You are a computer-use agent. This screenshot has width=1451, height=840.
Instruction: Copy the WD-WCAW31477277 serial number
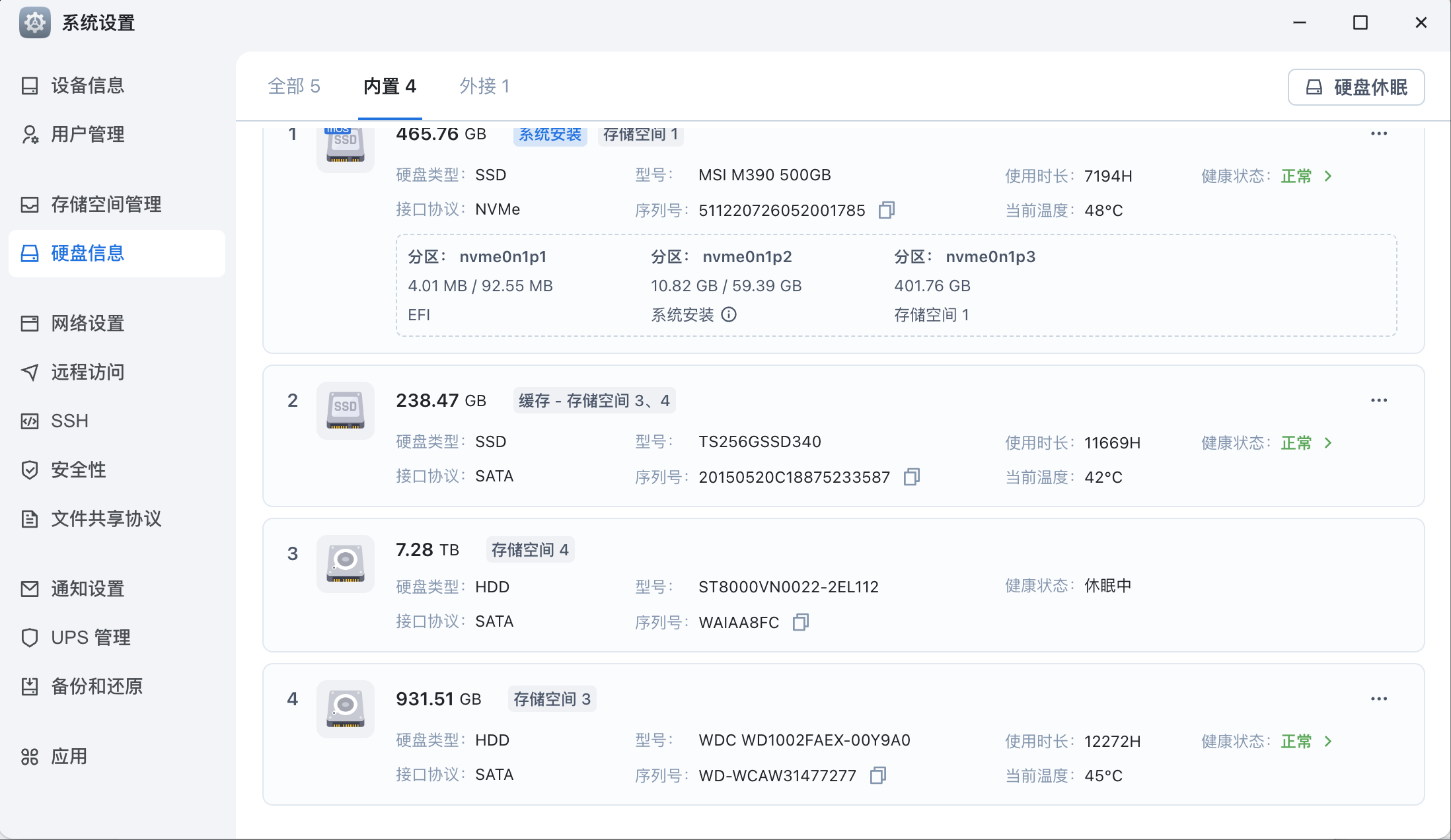tap(877, 776)
